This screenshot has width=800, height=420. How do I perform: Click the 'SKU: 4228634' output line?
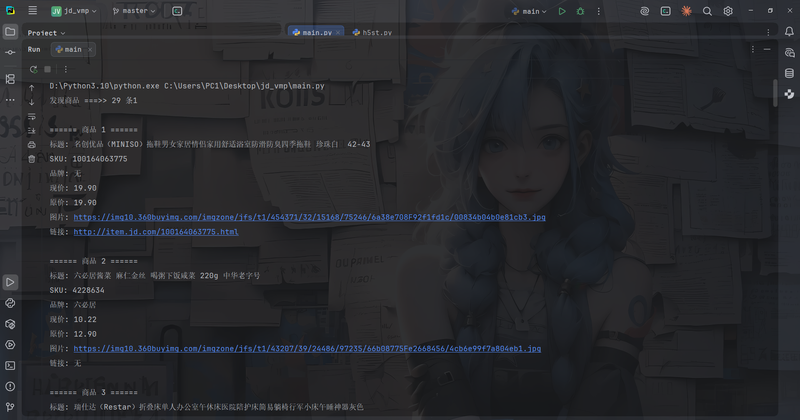tap(77, 290)
